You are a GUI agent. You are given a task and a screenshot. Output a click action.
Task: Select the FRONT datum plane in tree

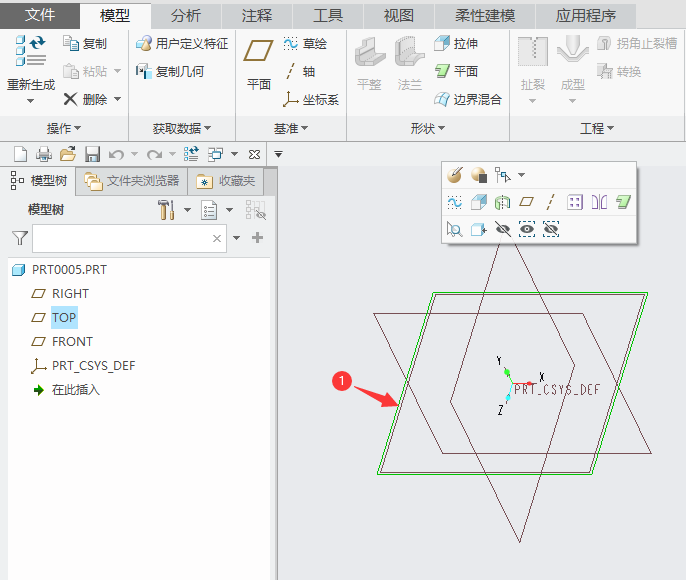[62, 342]
